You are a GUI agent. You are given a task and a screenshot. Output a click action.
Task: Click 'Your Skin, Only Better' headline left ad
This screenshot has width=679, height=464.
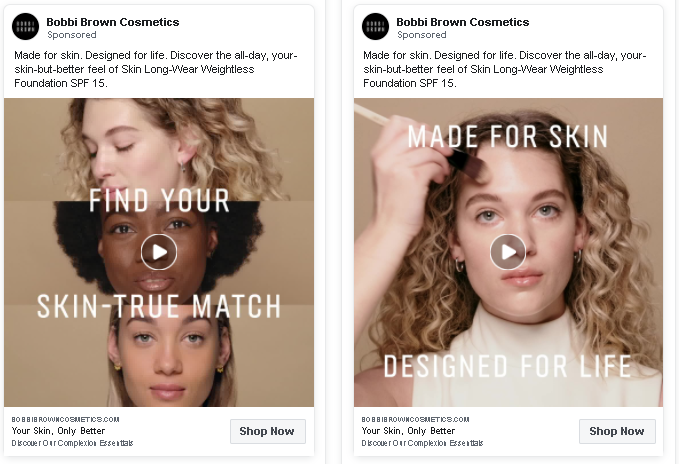[x=58, y=431]
